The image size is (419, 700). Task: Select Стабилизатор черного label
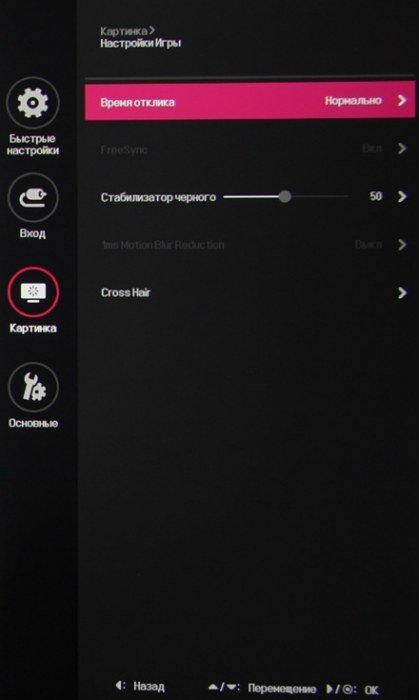158,197
